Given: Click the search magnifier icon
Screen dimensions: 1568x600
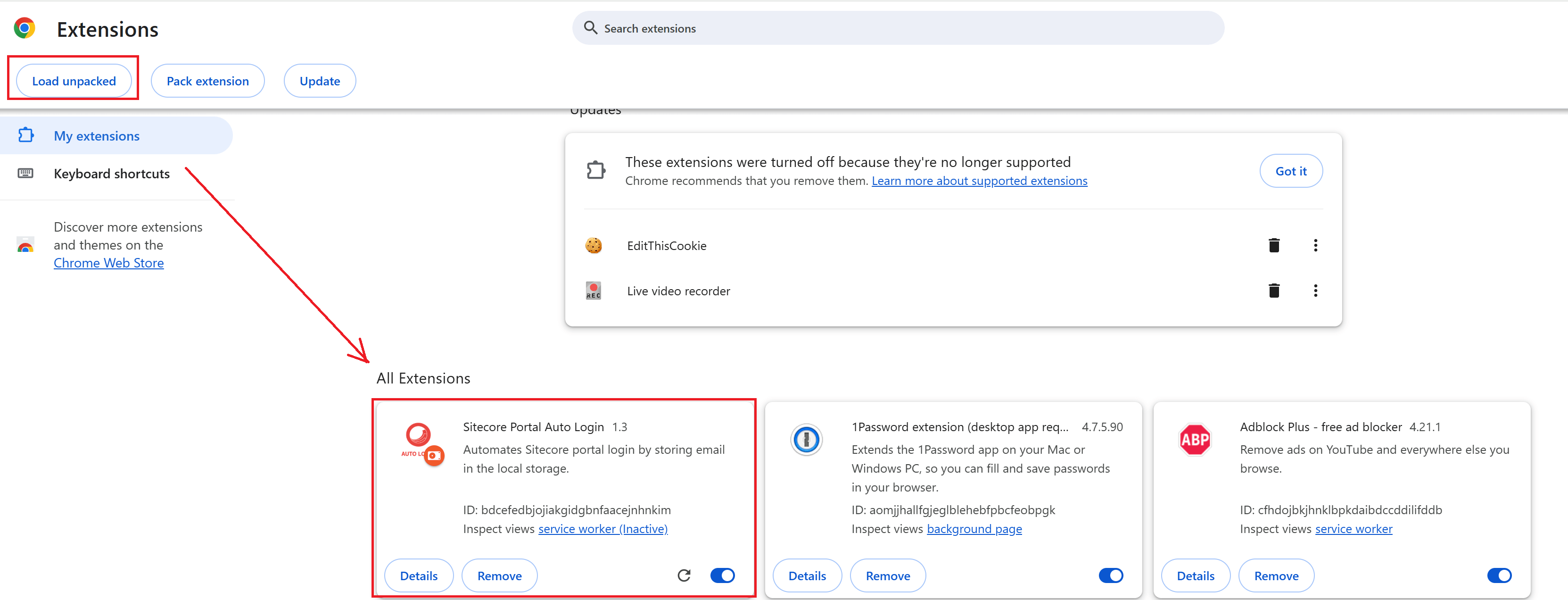Looking at the screenshot, I should click(590, 27).
